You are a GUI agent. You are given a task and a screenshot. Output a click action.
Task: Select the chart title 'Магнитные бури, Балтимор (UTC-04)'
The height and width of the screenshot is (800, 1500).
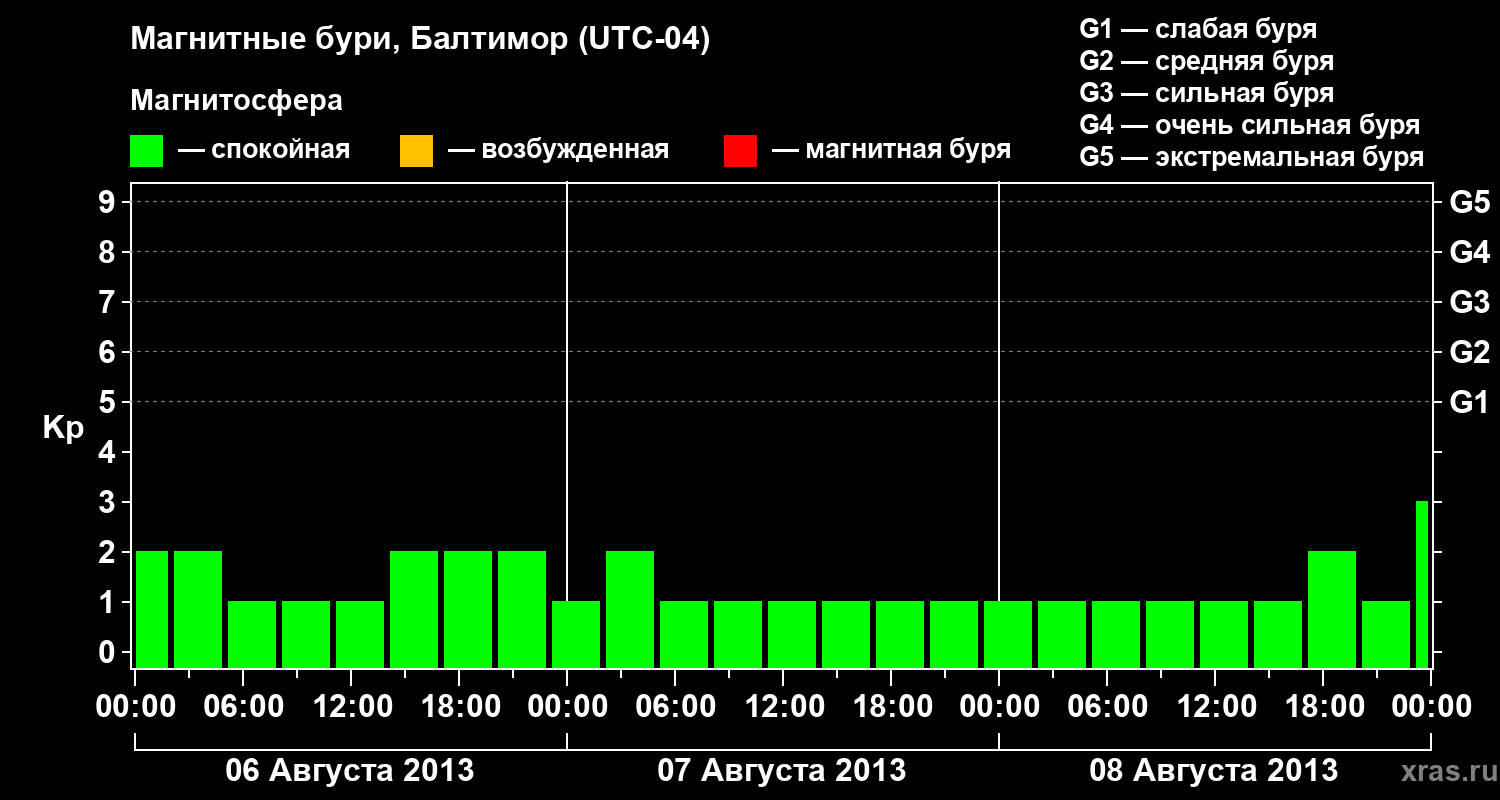420,41
